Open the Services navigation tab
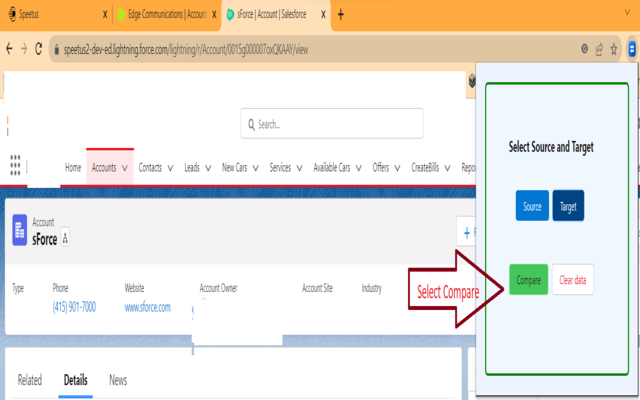The height and width of the screenshot is (400, 640). coord(280,168)
